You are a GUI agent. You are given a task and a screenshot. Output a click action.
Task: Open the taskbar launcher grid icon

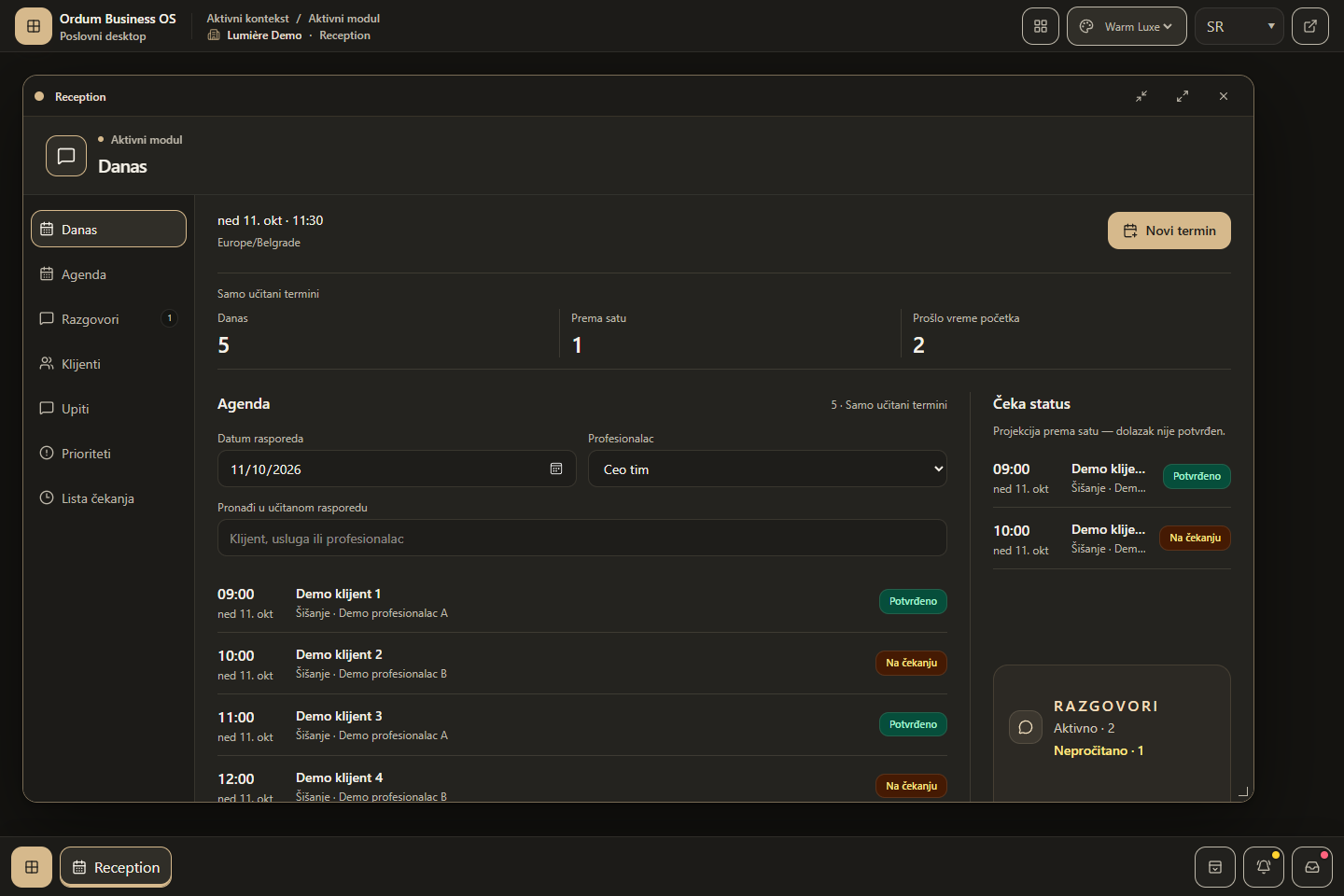32,867
